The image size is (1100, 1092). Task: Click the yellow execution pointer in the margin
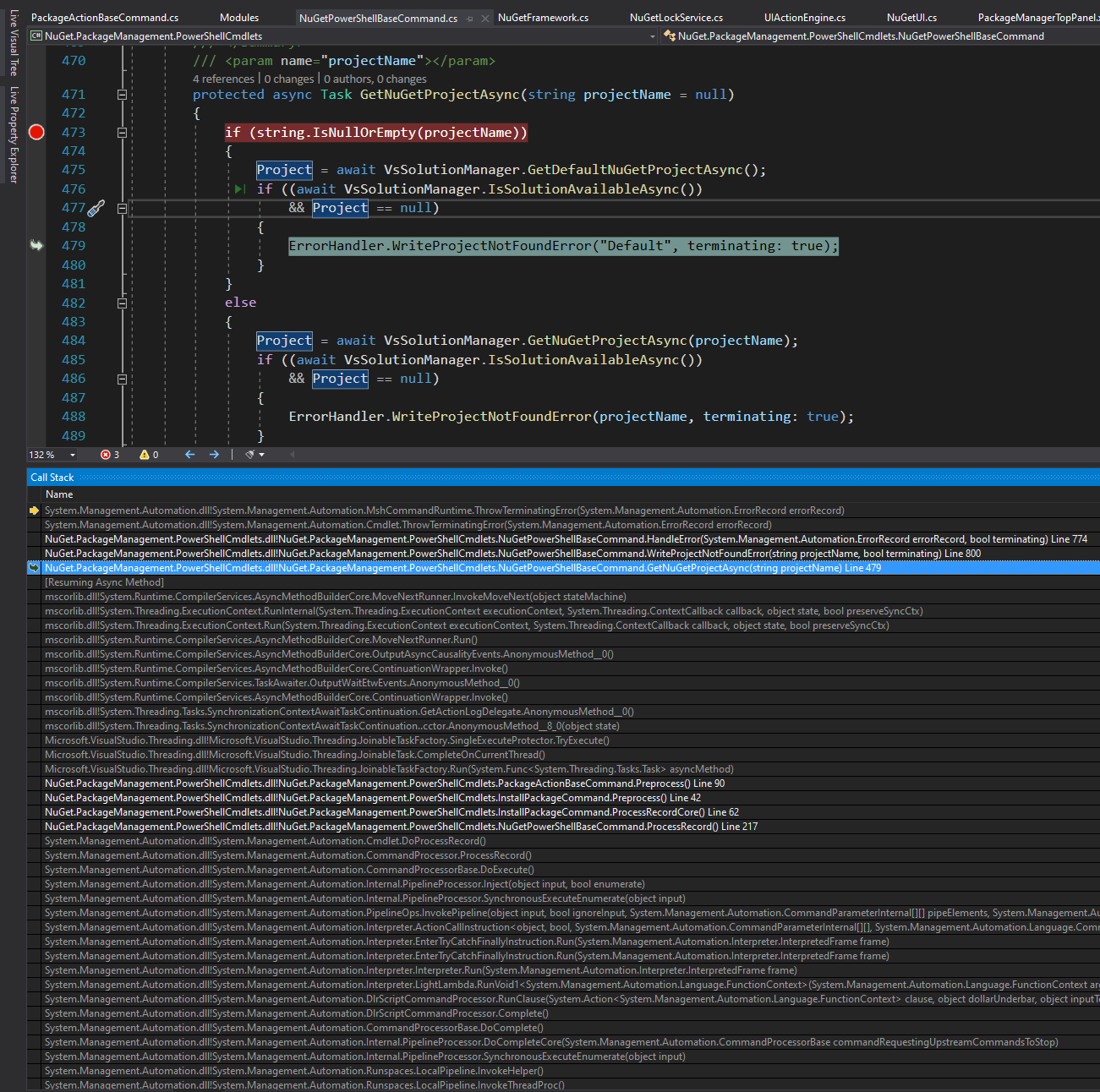pyautogui.click(x=36, y=245)
